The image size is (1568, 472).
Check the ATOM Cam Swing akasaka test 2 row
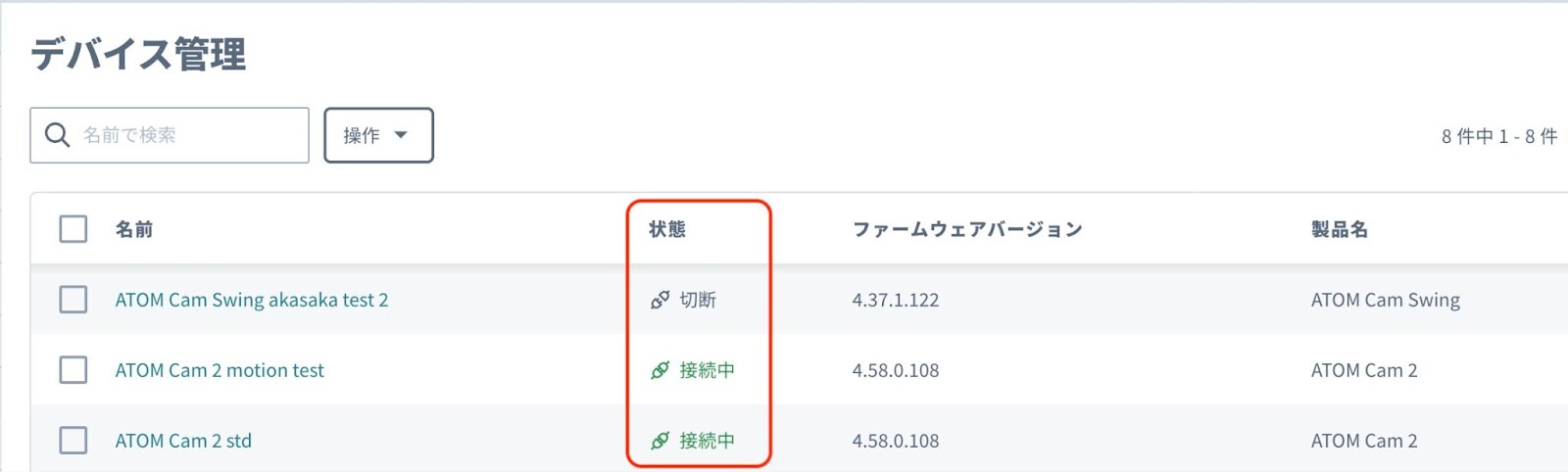coord(73,300)
